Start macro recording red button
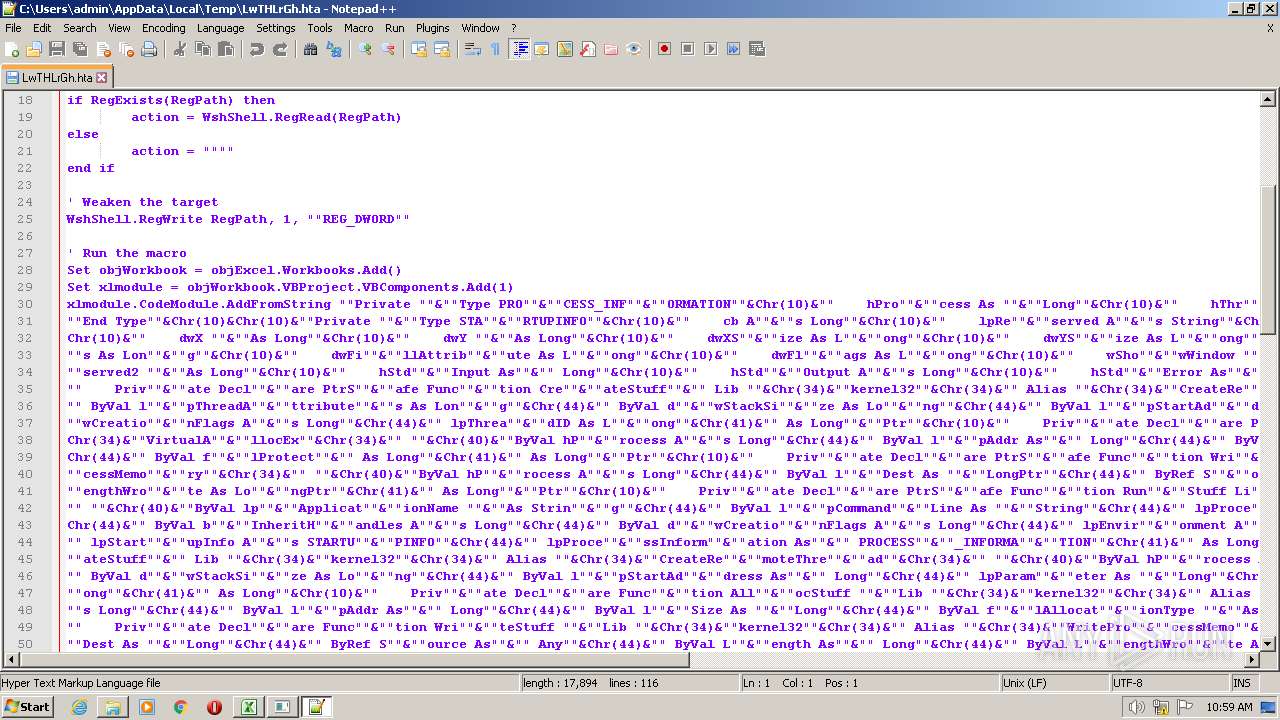Screen dimensions: 1280x720 pyautogui.click(x=664, y=49)
